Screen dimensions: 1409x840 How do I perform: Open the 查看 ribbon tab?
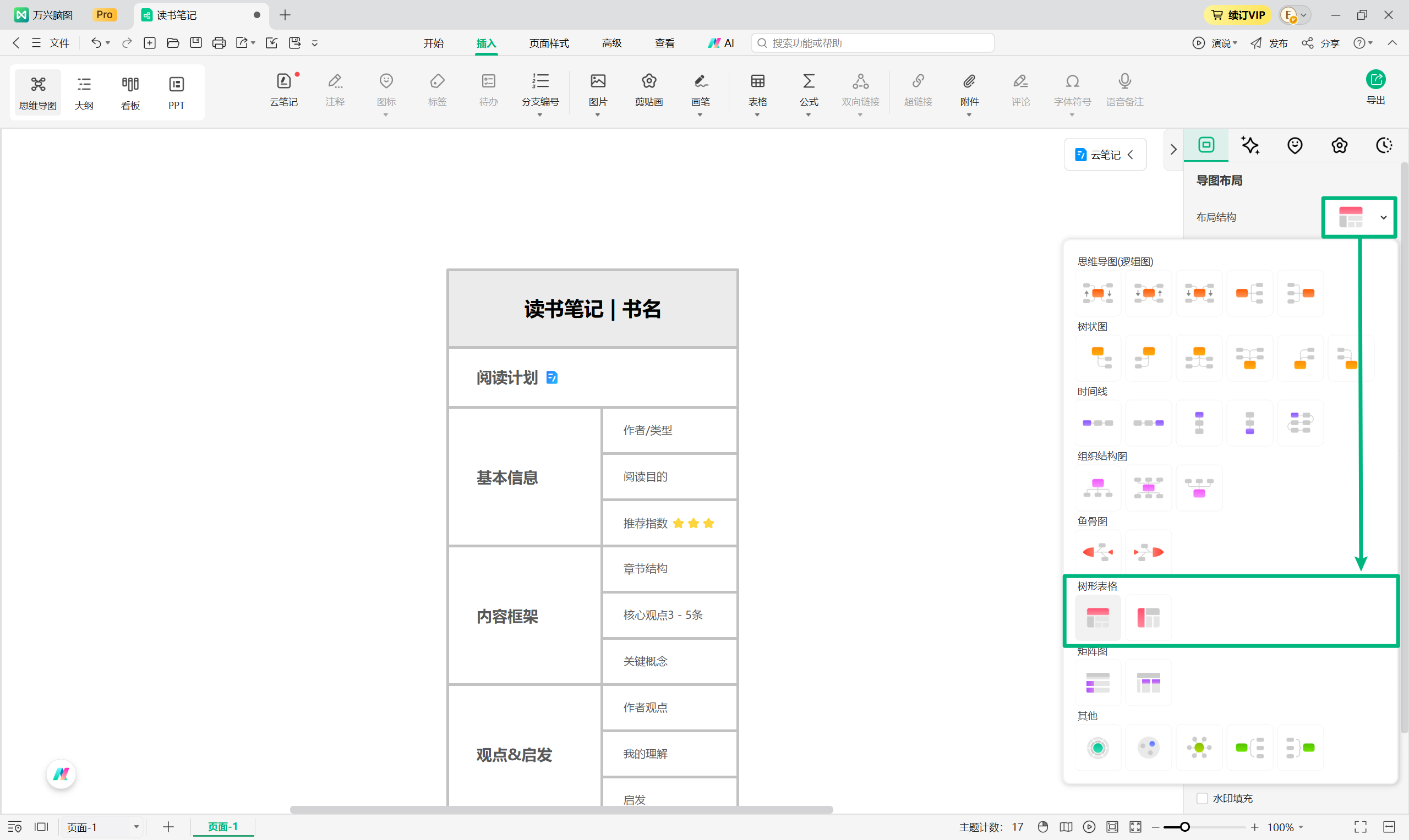pos(664,43)
